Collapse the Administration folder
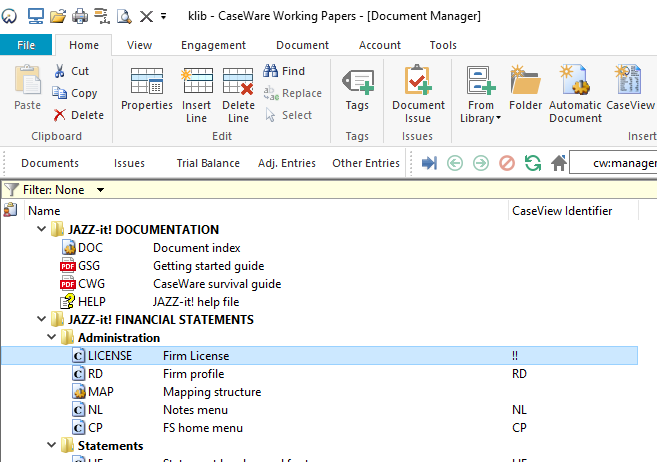Image resolution: width=657 pixels, height=462 pixels. pyautogui.click(x=51, y=337)
